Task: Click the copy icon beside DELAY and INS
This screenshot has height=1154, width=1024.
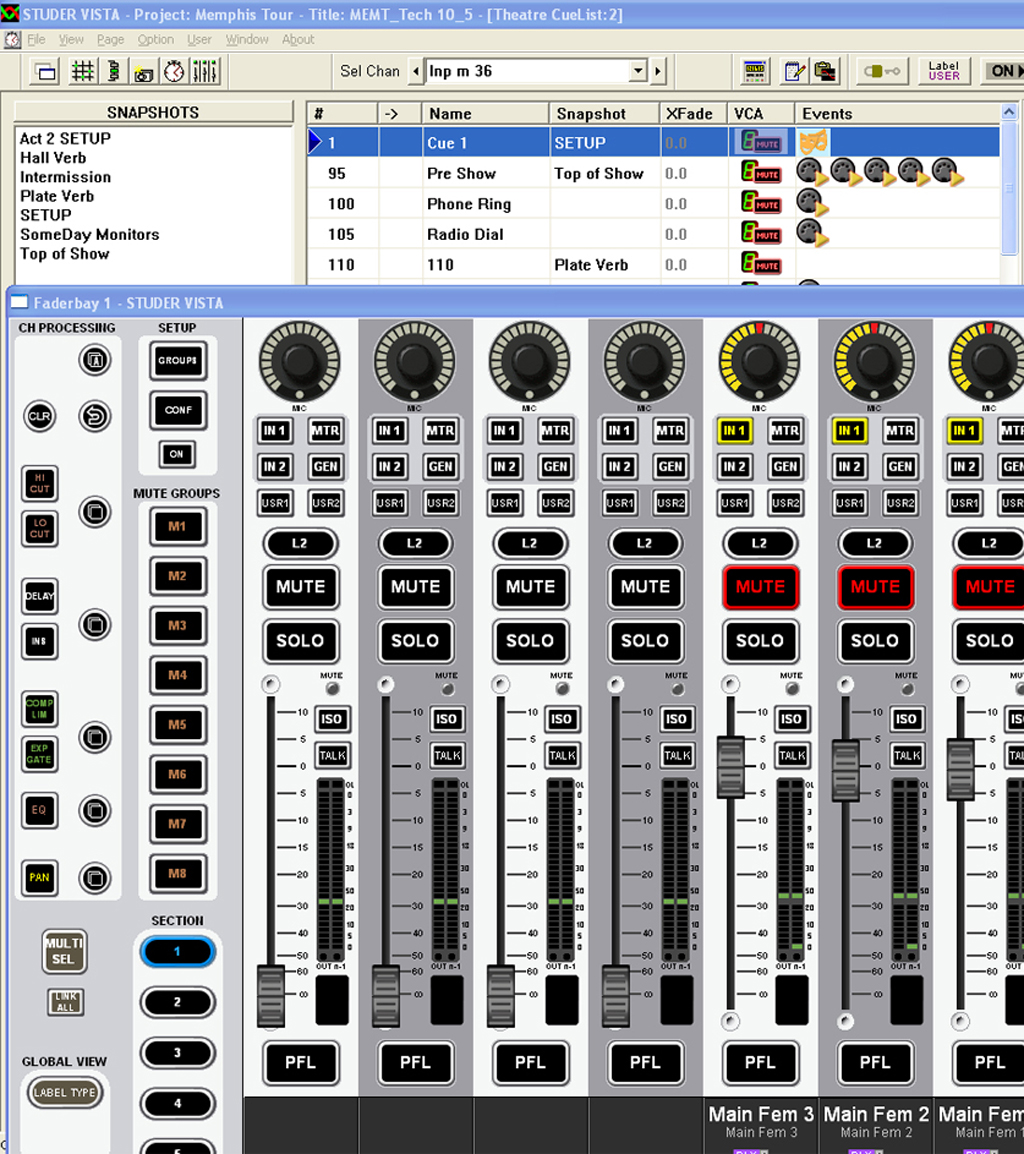Action: pos(95,625)
